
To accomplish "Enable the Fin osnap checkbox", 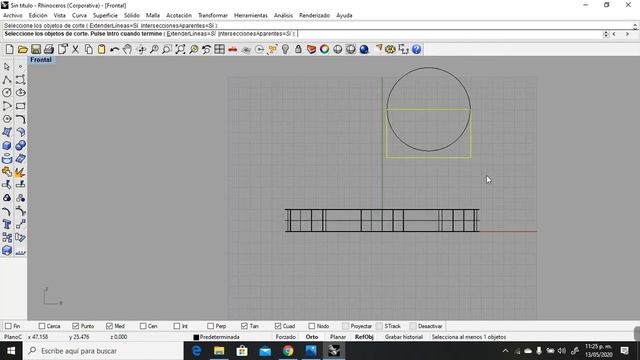I will click(8, 326).
